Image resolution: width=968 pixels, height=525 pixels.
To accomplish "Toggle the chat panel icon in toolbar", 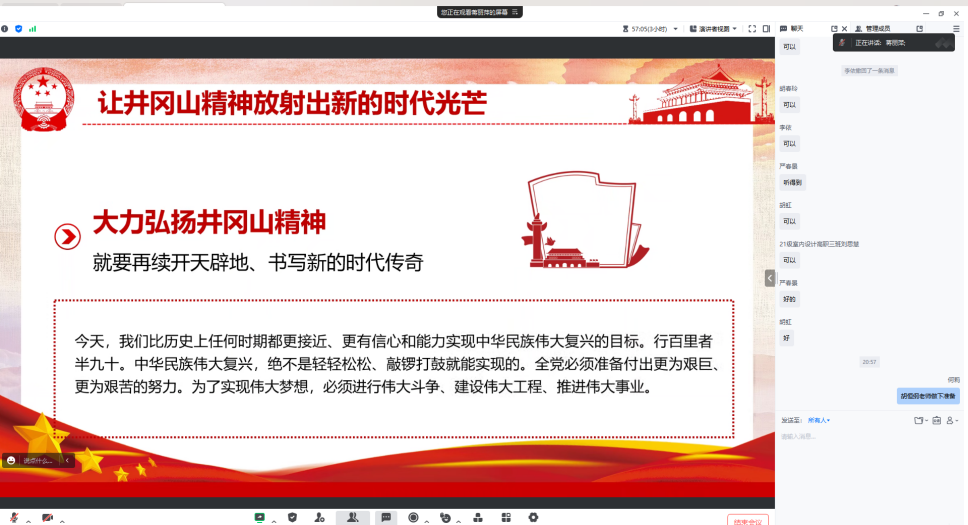I will (x=385, y=518).
